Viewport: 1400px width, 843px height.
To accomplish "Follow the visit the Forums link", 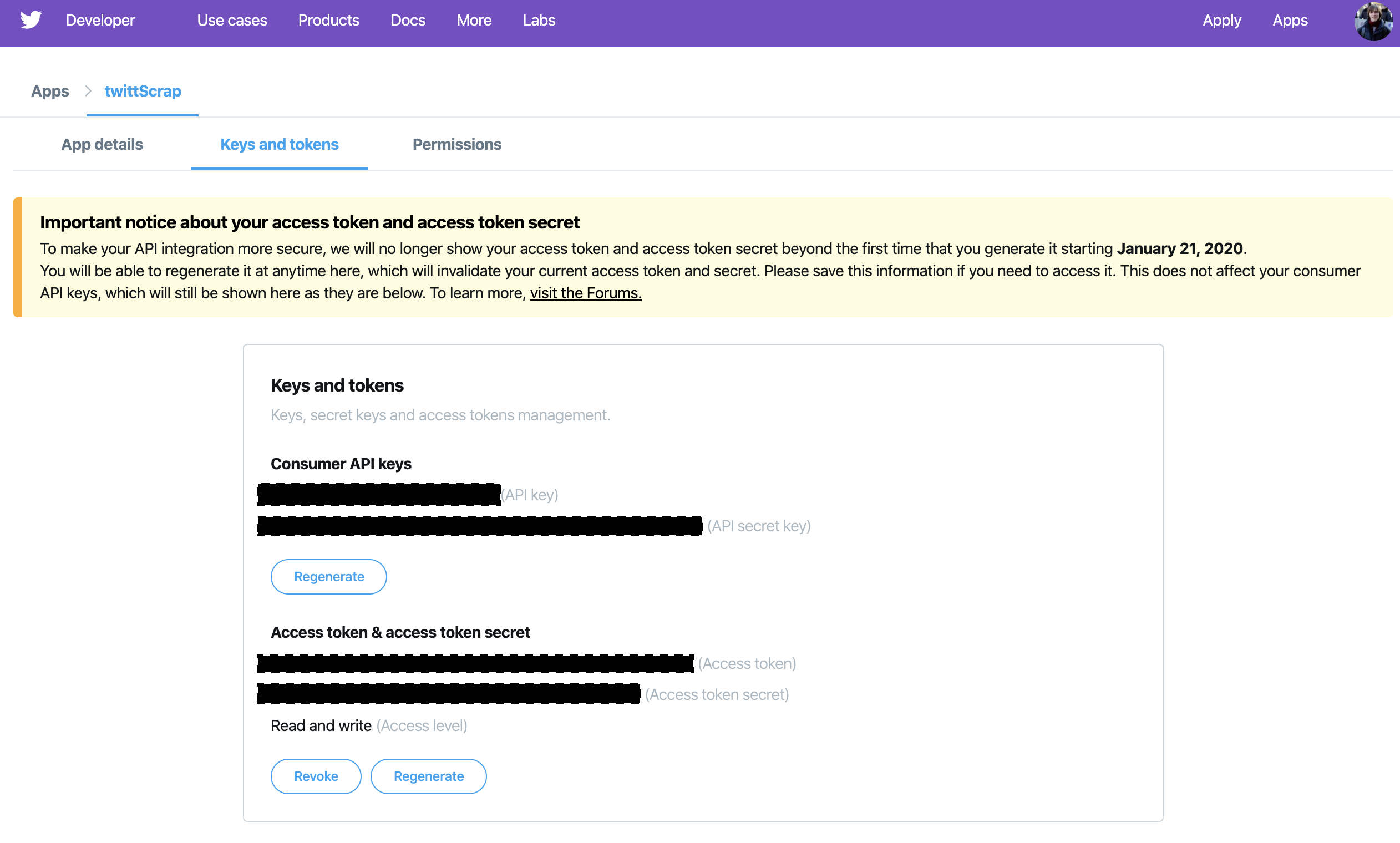I will 585,293.
